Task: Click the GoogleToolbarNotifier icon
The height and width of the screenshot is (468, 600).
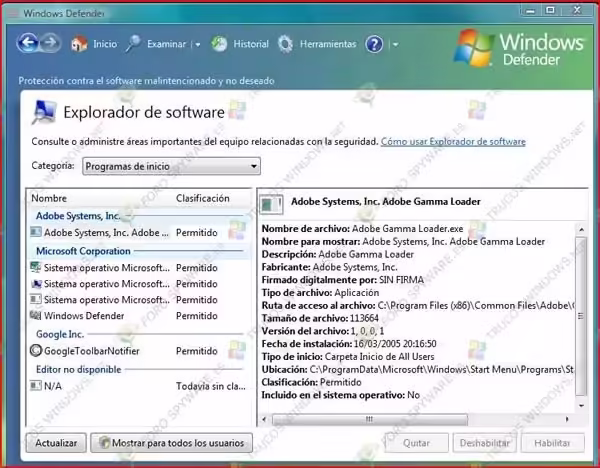Action: pyautogui.click(x=36, y=351)
